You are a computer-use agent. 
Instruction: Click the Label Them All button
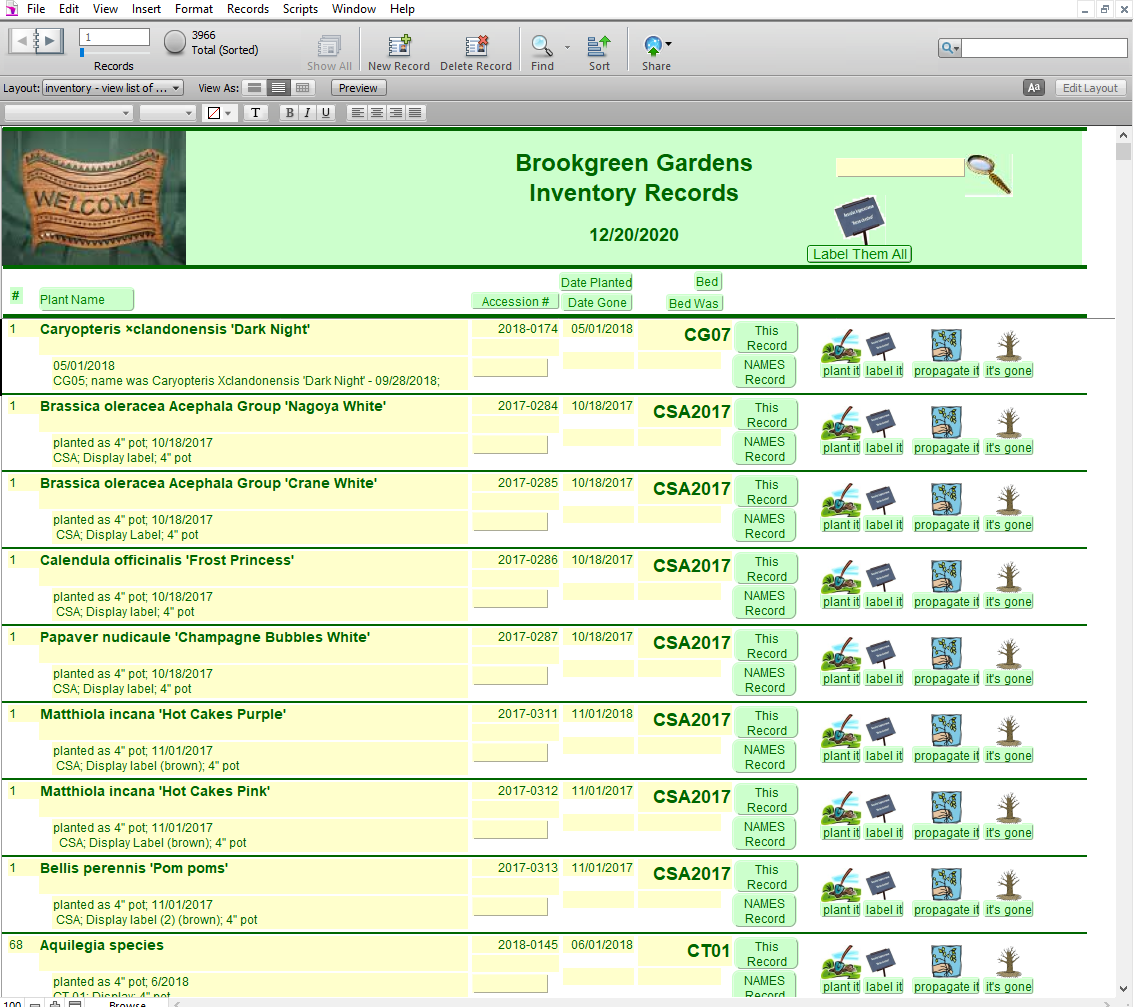pos(859,254)
